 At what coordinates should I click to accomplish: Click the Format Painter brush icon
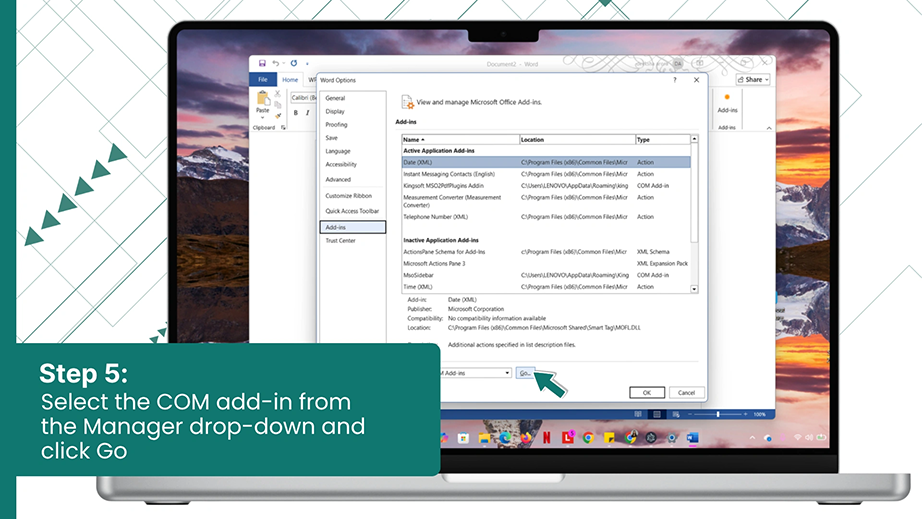pyautogui.click(x=278, y=116)
